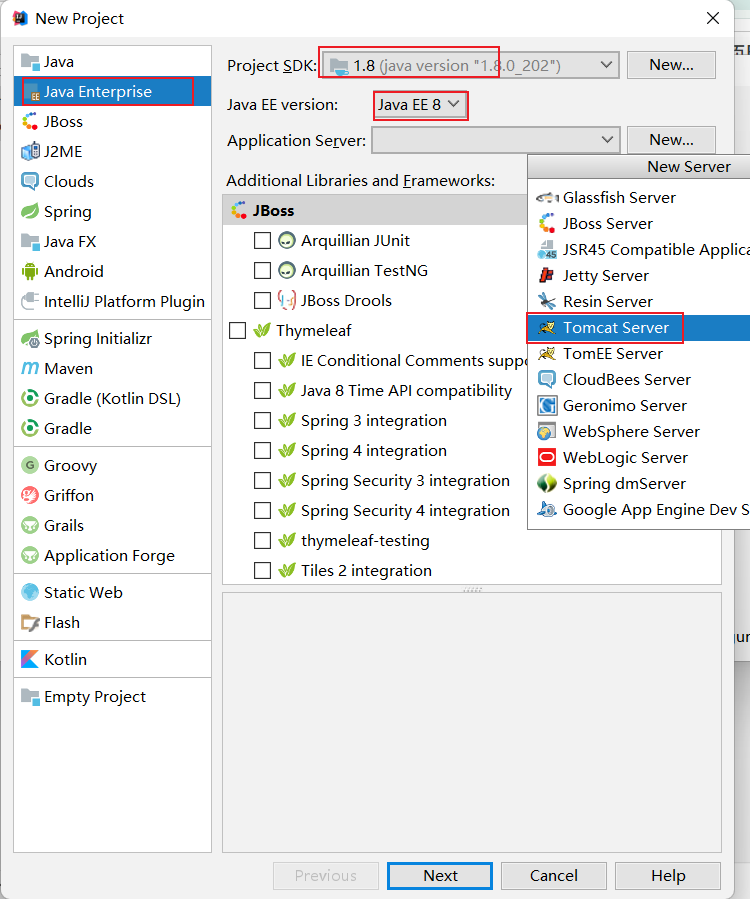This screenshot has height=899, width=750.
Task: Click the Next button
Action: point(440,875)
